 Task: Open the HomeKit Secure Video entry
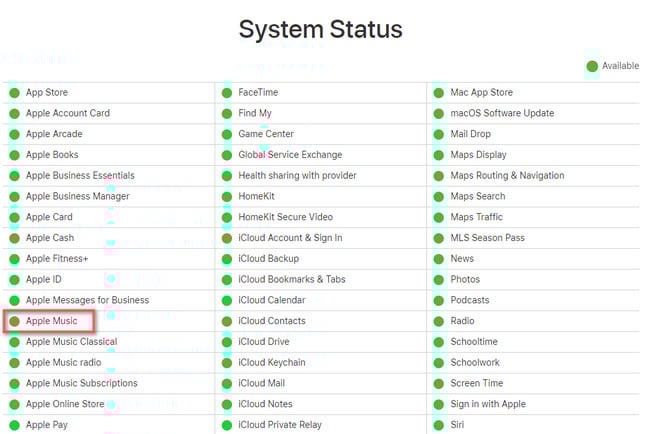pyautogui.click(x=286, y=217)
